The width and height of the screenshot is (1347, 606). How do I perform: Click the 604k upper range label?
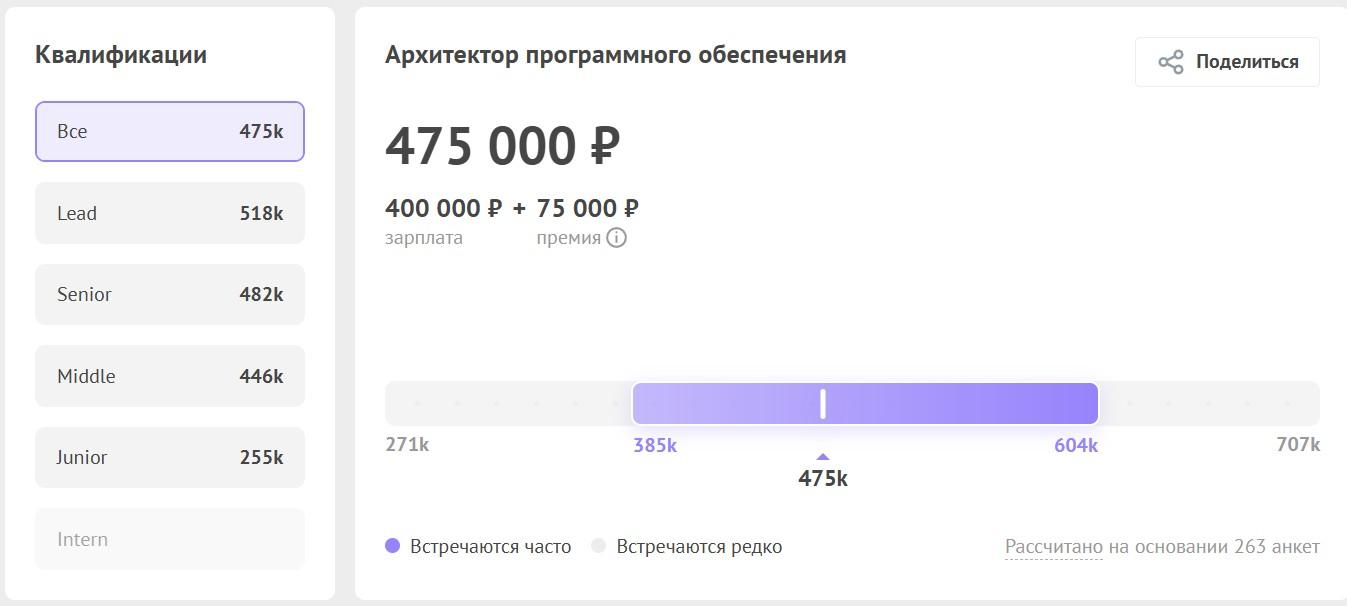[1075, 445]
